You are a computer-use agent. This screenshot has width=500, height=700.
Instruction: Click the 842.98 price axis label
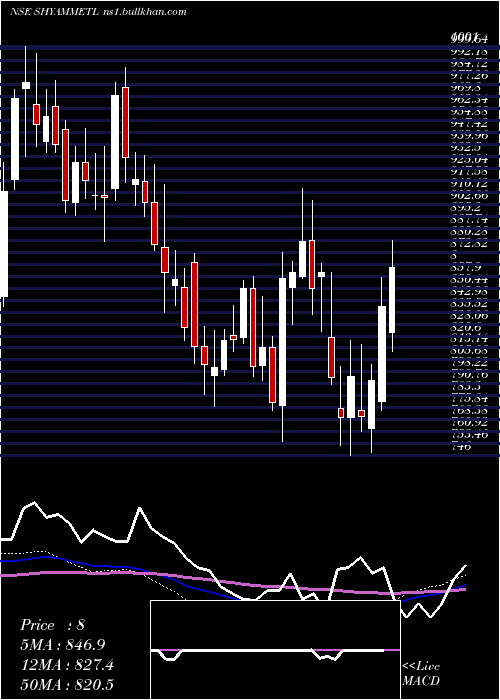point(469,292)
